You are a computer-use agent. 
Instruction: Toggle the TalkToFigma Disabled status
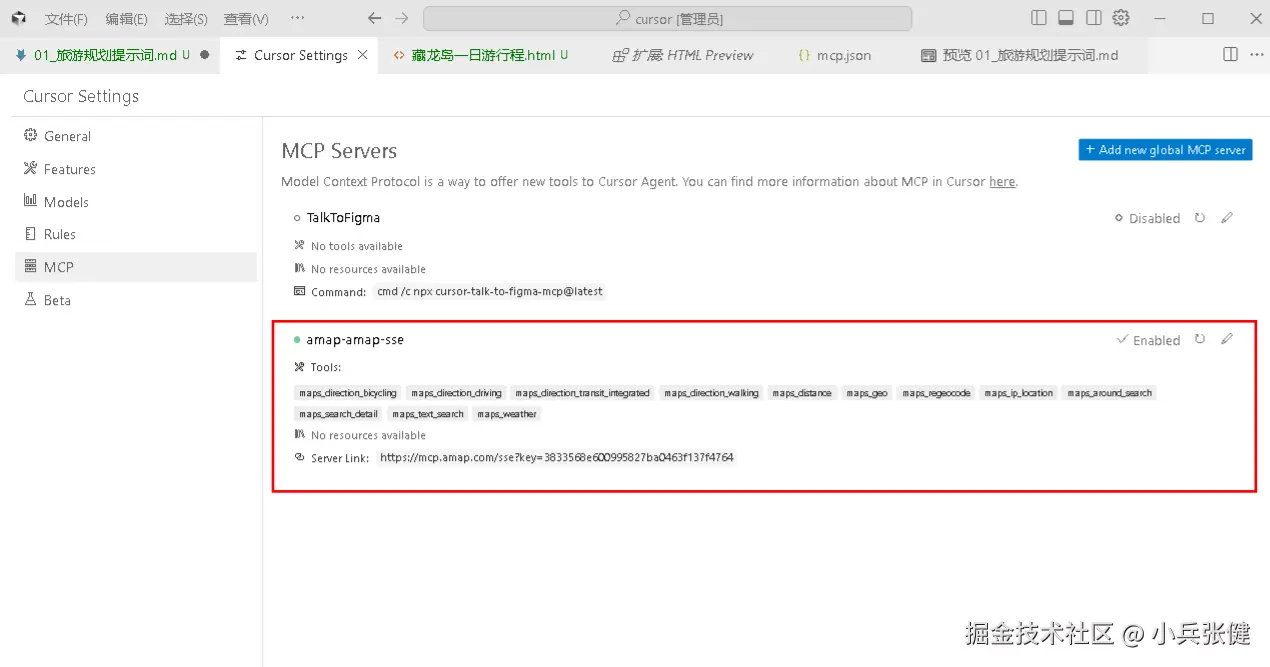pyautogui.click(x=1148, y=218)
